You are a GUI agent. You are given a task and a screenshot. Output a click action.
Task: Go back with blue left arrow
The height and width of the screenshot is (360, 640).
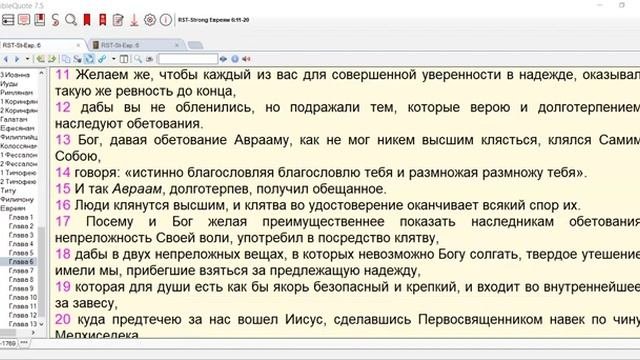coord(6,59)
